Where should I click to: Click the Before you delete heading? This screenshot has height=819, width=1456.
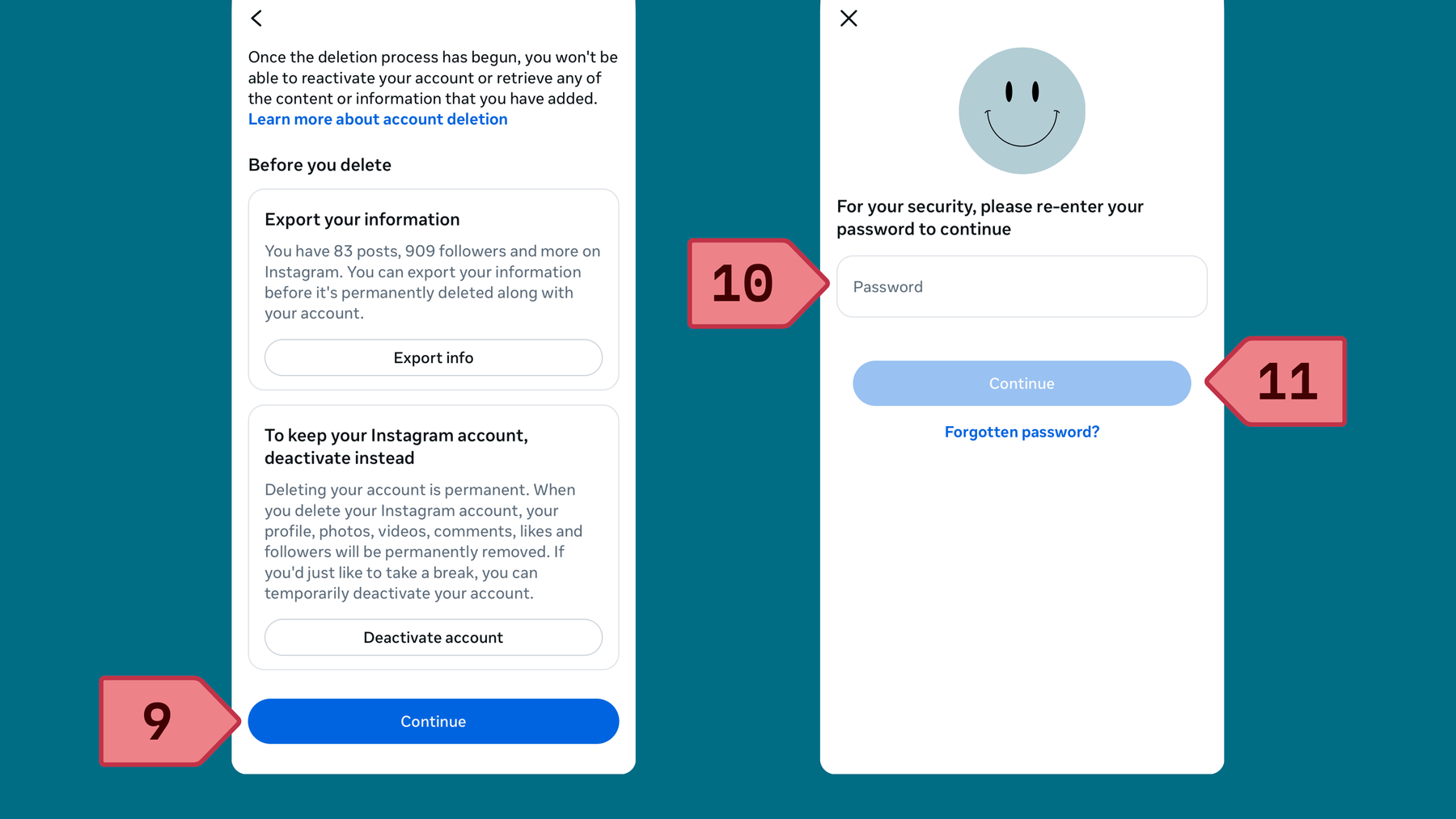pyautogui.click(x=320, y=165)
